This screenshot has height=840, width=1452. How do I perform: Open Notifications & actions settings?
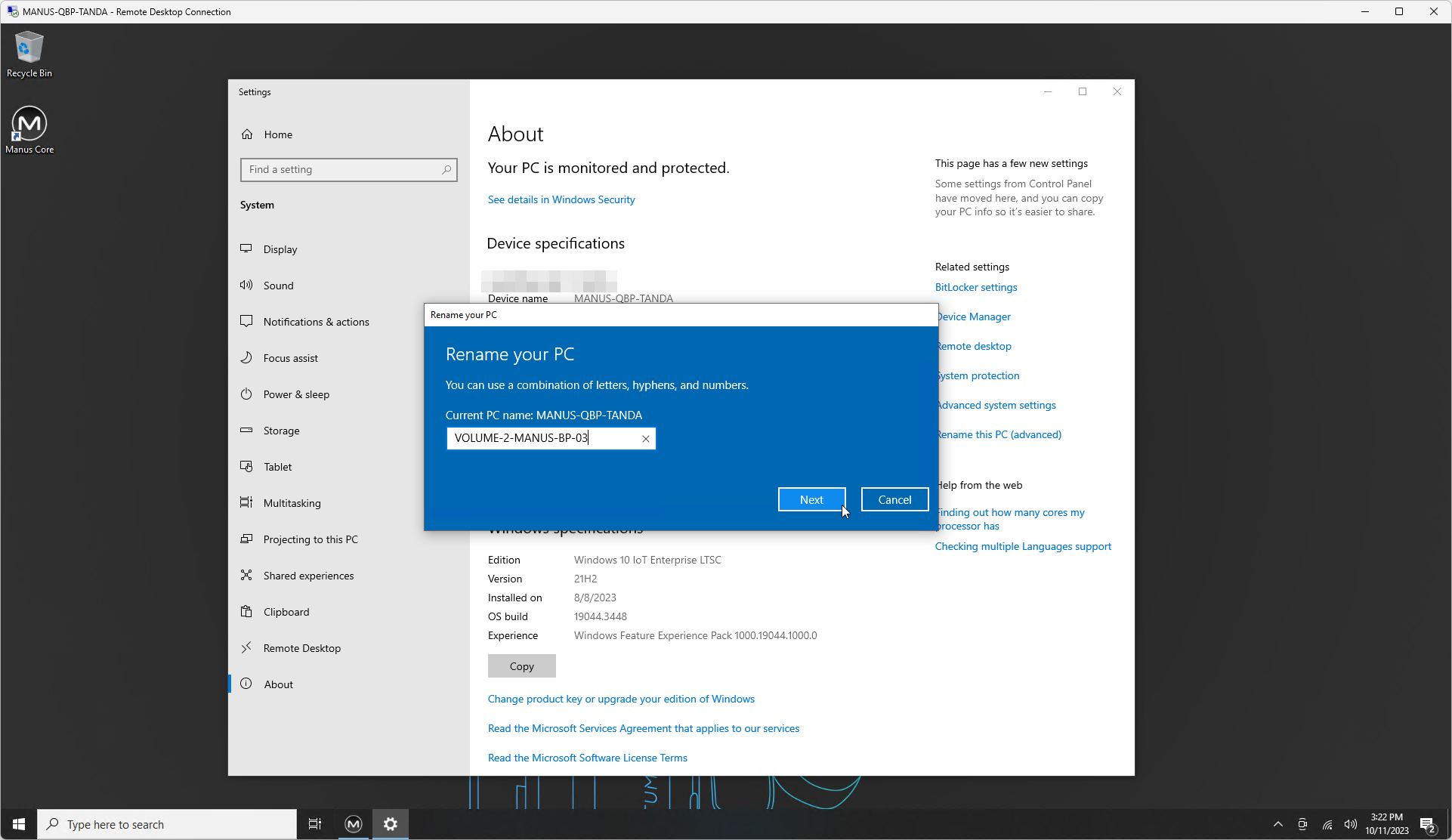[x=316, y=322]
